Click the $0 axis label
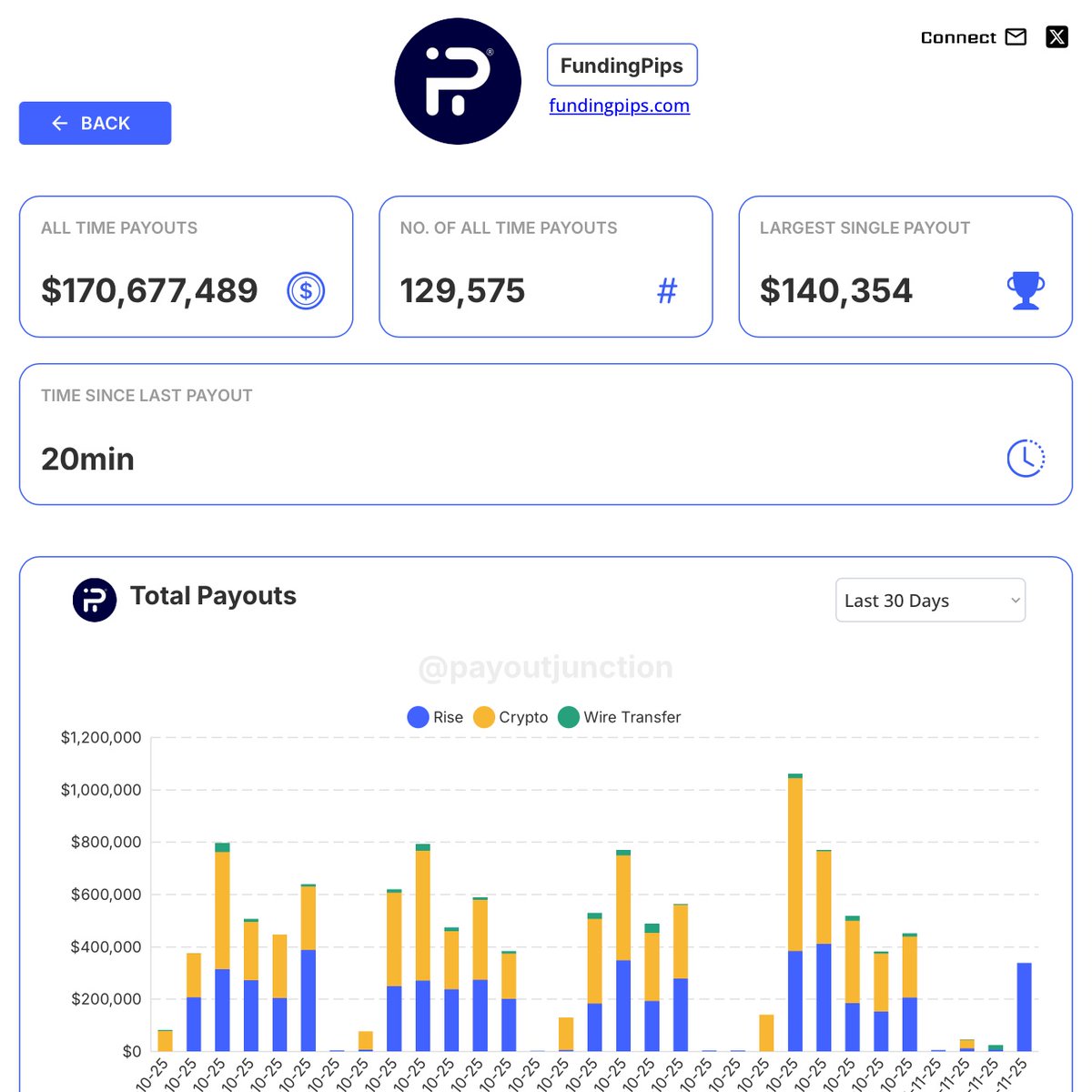 point(132,1052)
